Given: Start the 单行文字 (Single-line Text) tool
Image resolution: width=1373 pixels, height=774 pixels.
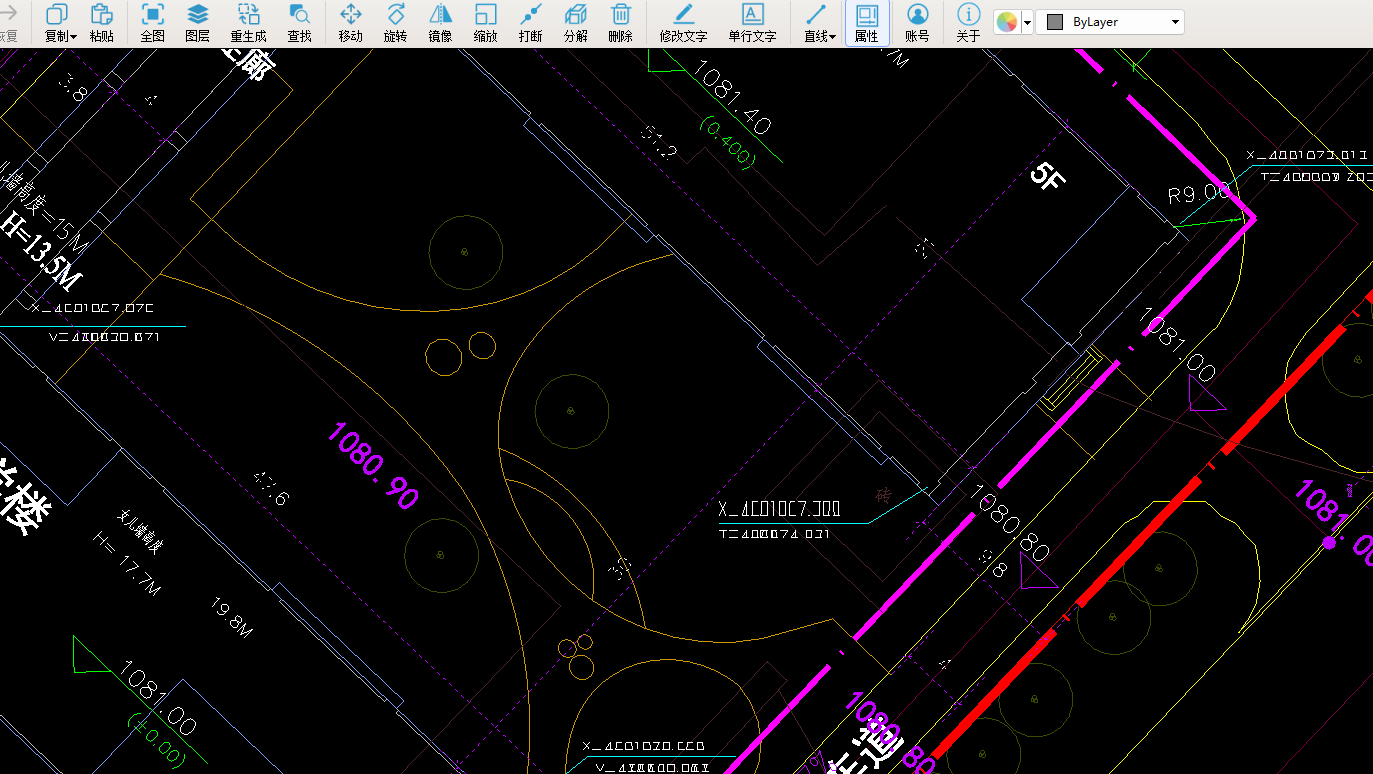Looking at the screenshot, I should coord(752,23).
